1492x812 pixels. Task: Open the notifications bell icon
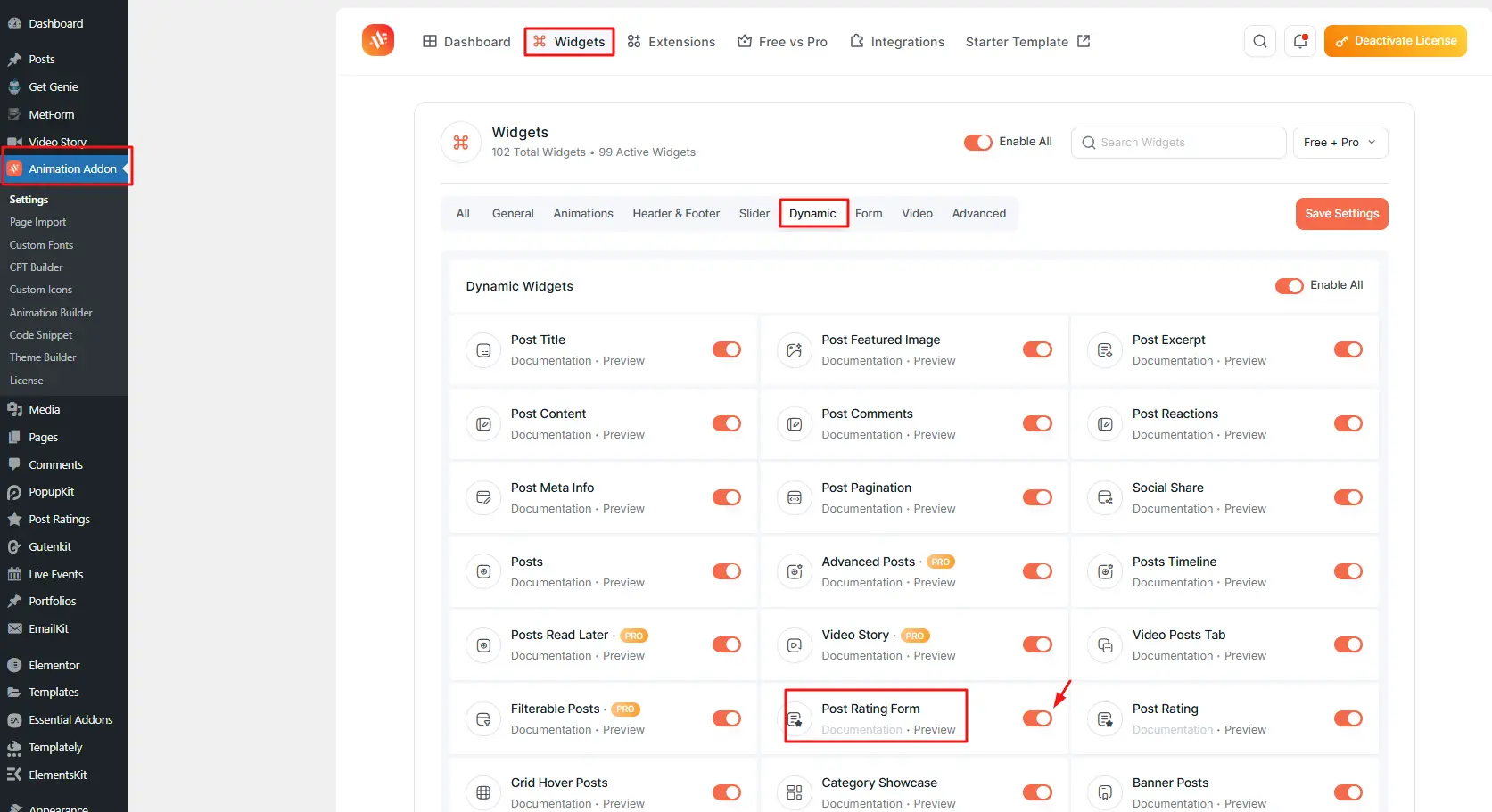pyautogui.click(x=1300, y=41)
